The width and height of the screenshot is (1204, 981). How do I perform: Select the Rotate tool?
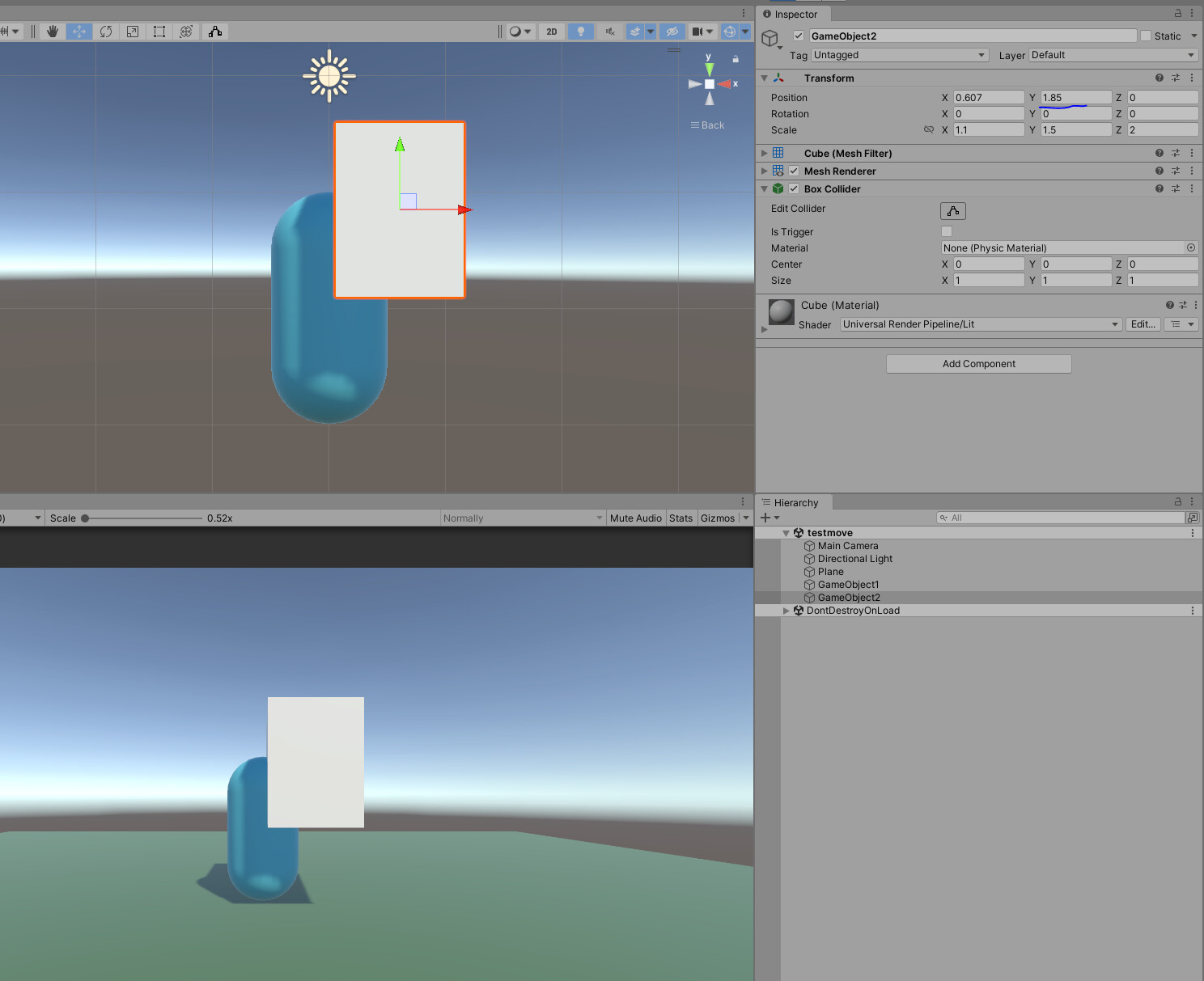click(106, 32)
